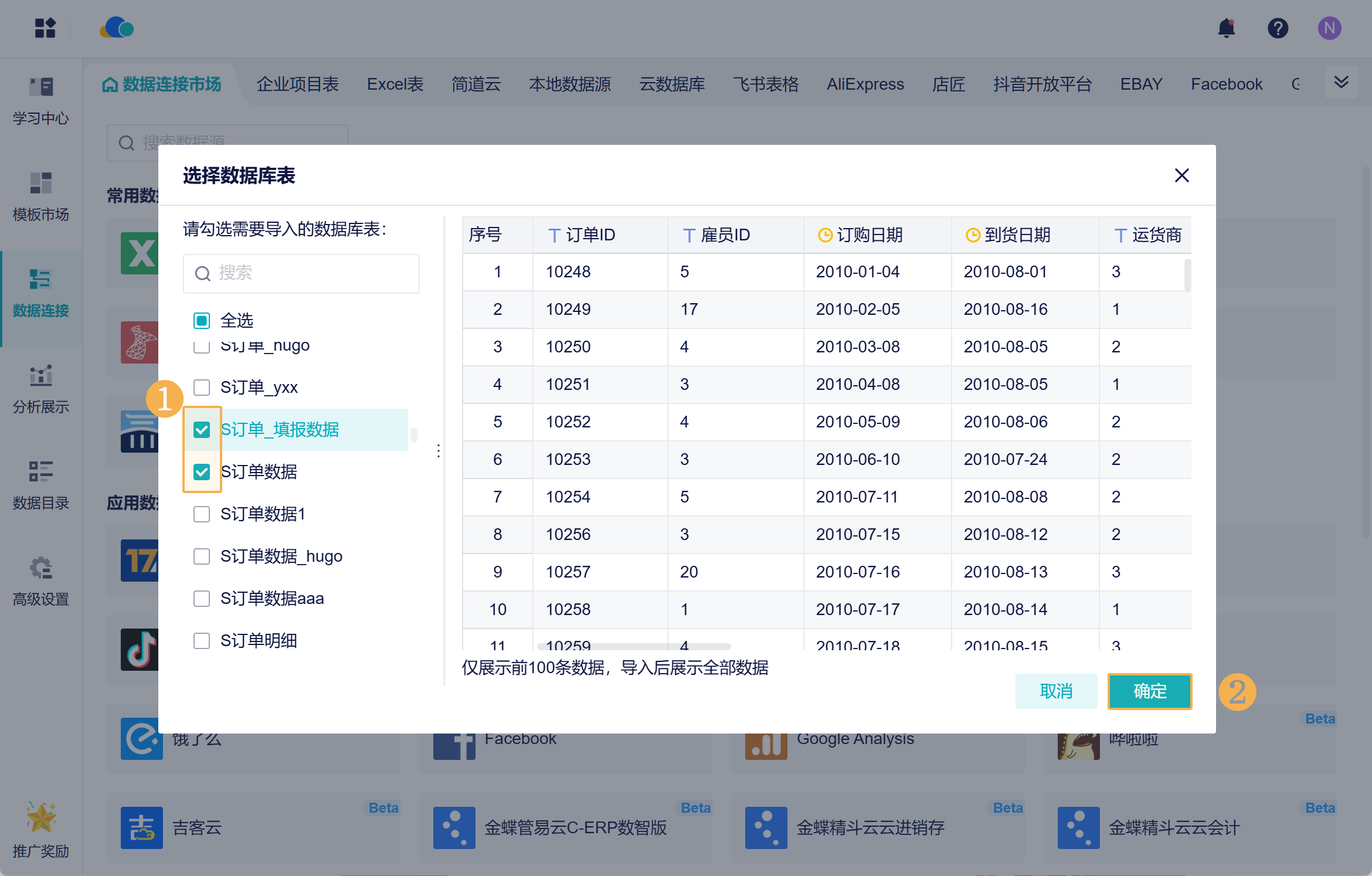Open the help question mark icon
This screenshot has width=1372, height=876.
click(x=1278, y=28)
